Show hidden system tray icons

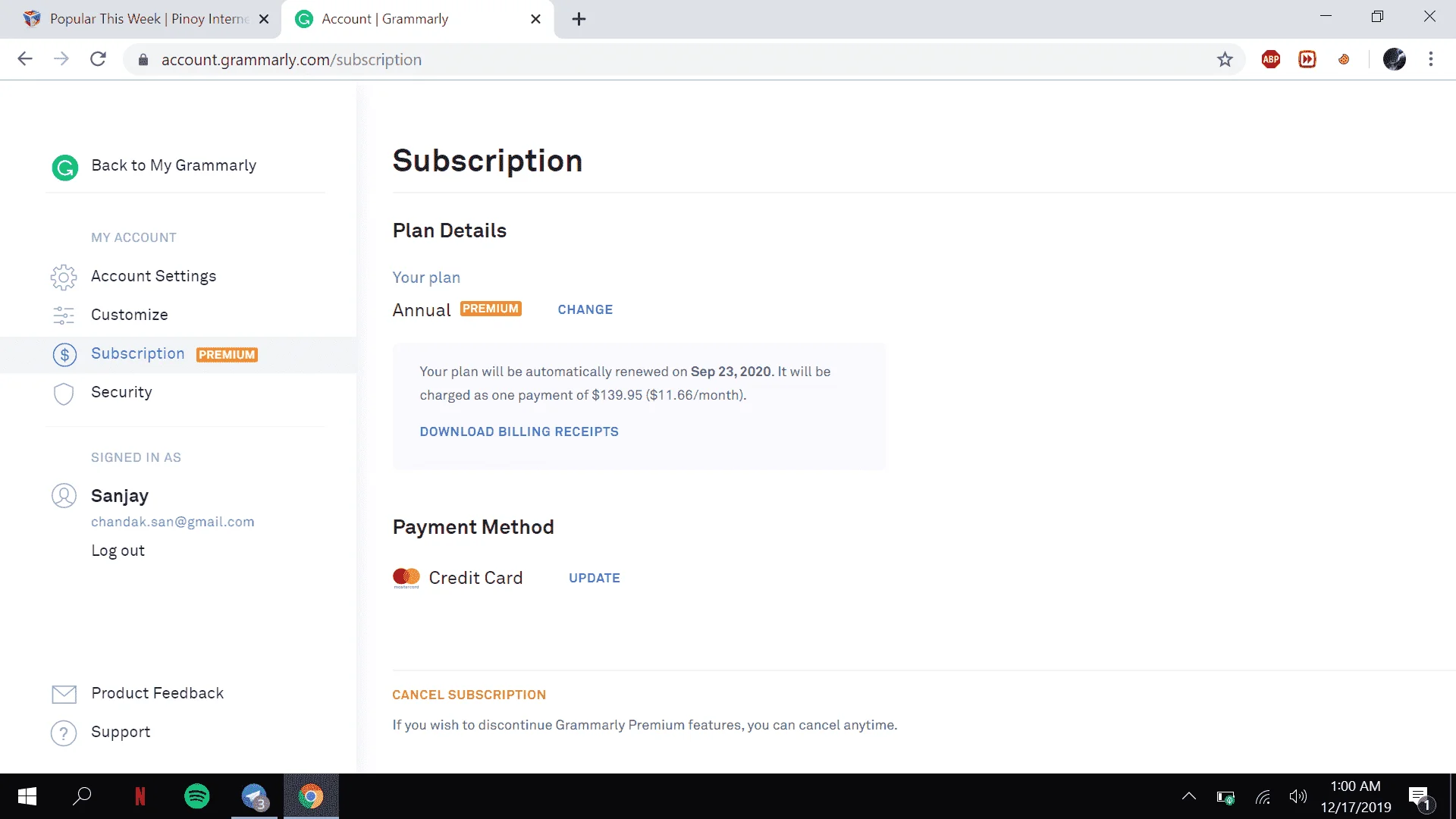pyautogui.click(x=1188, y=796)
